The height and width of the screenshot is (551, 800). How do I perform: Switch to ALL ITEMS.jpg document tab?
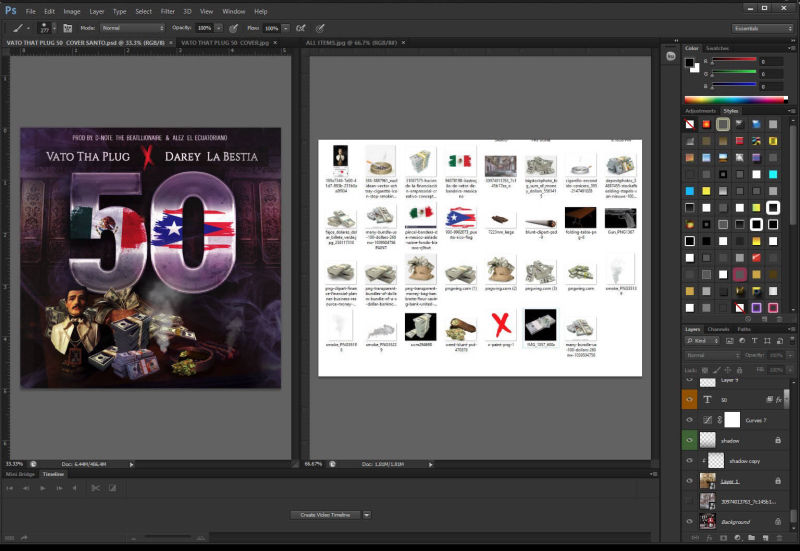pyautogui.click(x=351, y=43)
